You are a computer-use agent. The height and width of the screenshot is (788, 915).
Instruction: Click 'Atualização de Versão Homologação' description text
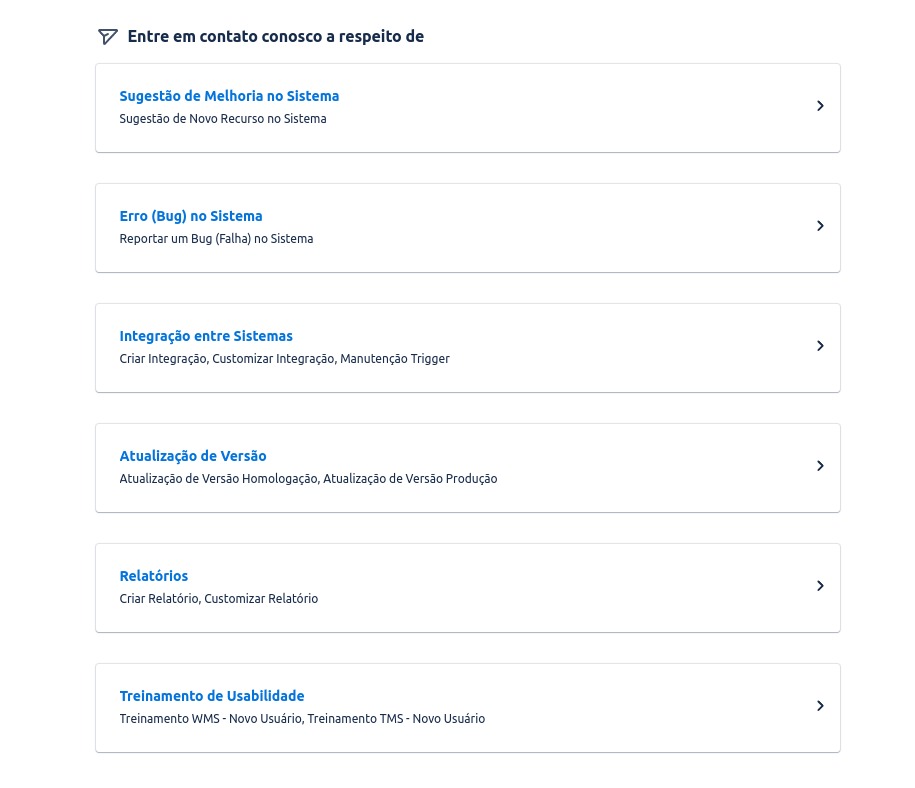pos(308,479)
